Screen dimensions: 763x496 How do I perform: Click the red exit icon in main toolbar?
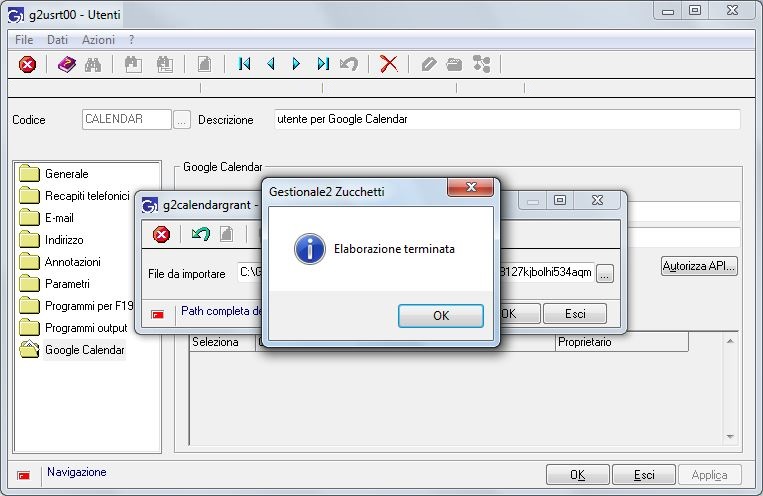pyautogui.click(x=27, y=64)
